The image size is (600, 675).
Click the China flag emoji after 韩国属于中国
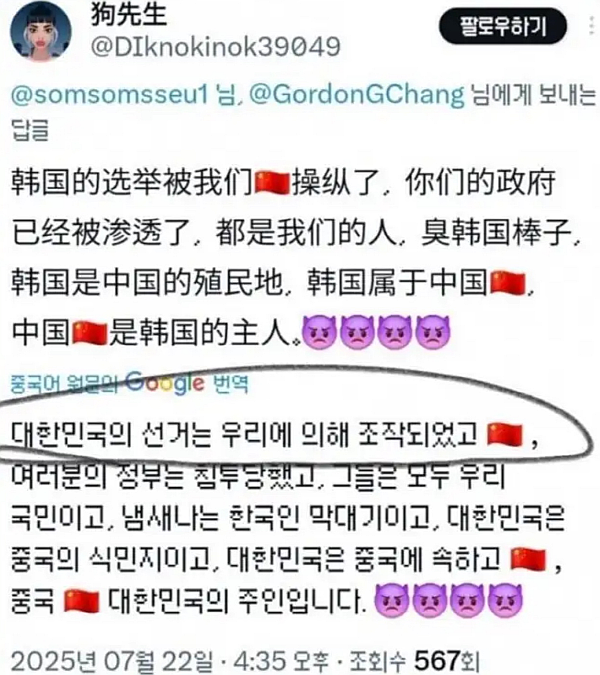click(x=508, y=283)
